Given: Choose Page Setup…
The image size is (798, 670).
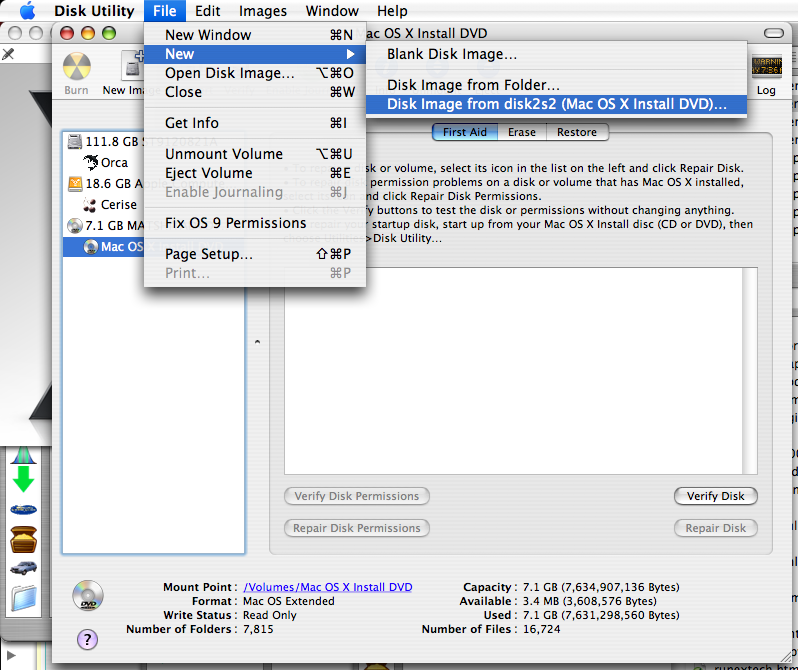Looking at the screenshot, I should (255, 254).
